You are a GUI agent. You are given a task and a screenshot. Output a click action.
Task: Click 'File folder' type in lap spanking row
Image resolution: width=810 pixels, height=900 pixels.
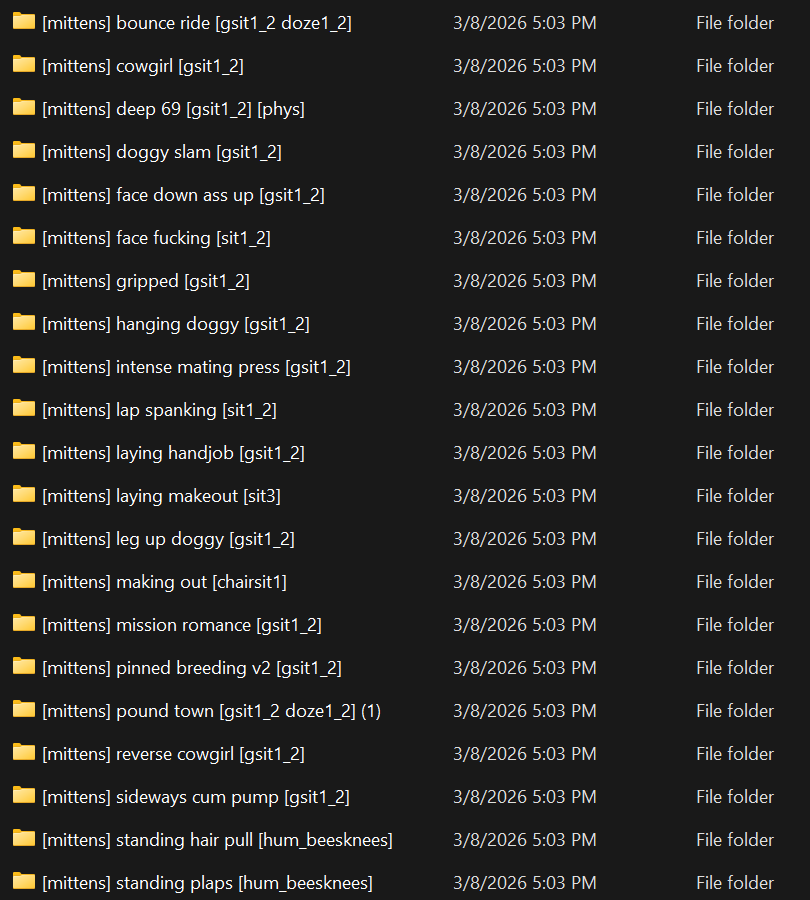(735, 410)
